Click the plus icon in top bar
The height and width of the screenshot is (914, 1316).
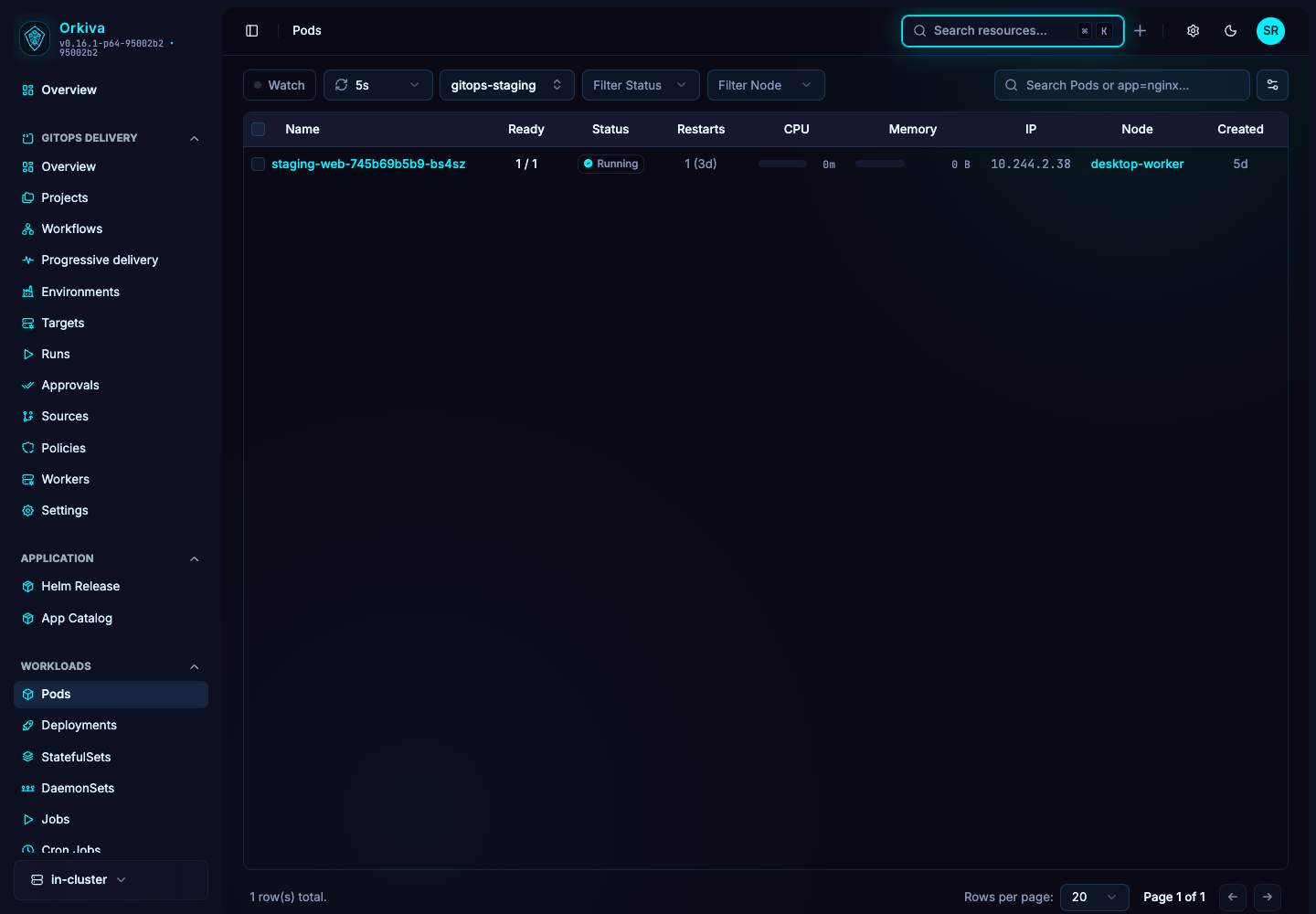[1141, 31]
